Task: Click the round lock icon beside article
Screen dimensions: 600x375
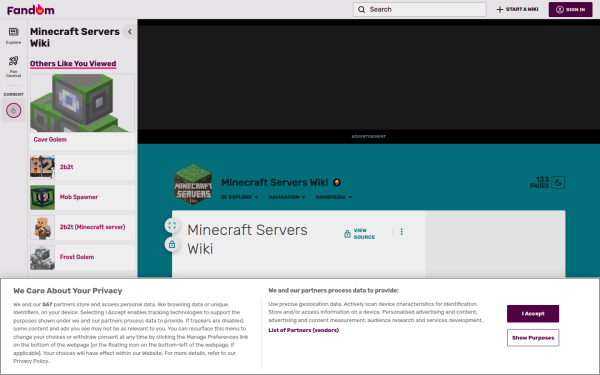Action: coord(172,244)
